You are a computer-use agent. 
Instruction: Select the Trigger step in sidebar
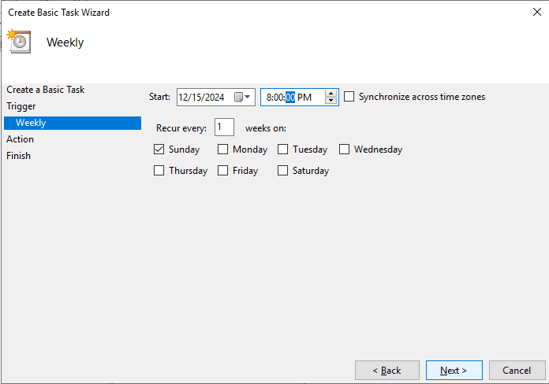coord(21,106)
